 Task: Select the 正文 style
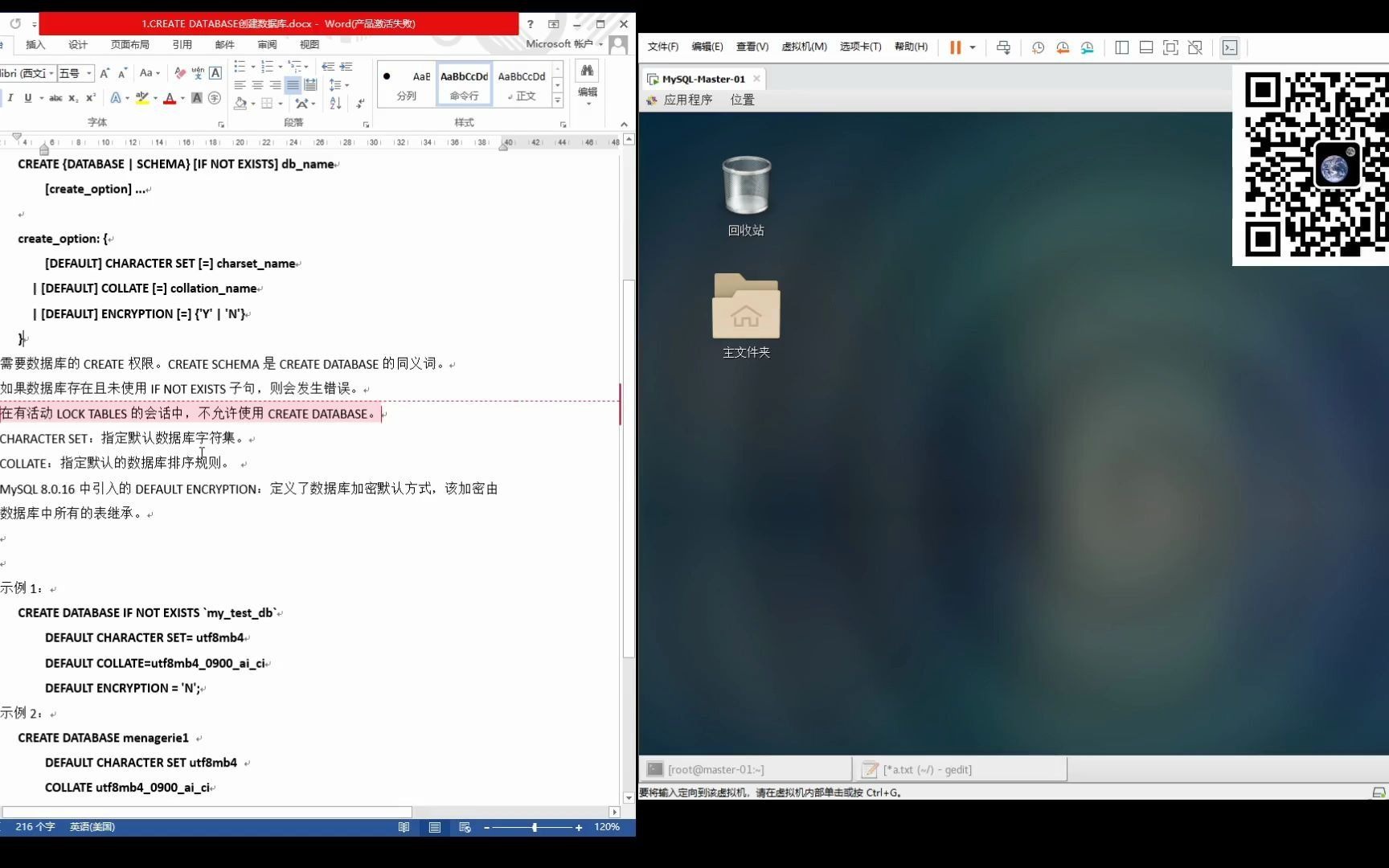point(522,84)
